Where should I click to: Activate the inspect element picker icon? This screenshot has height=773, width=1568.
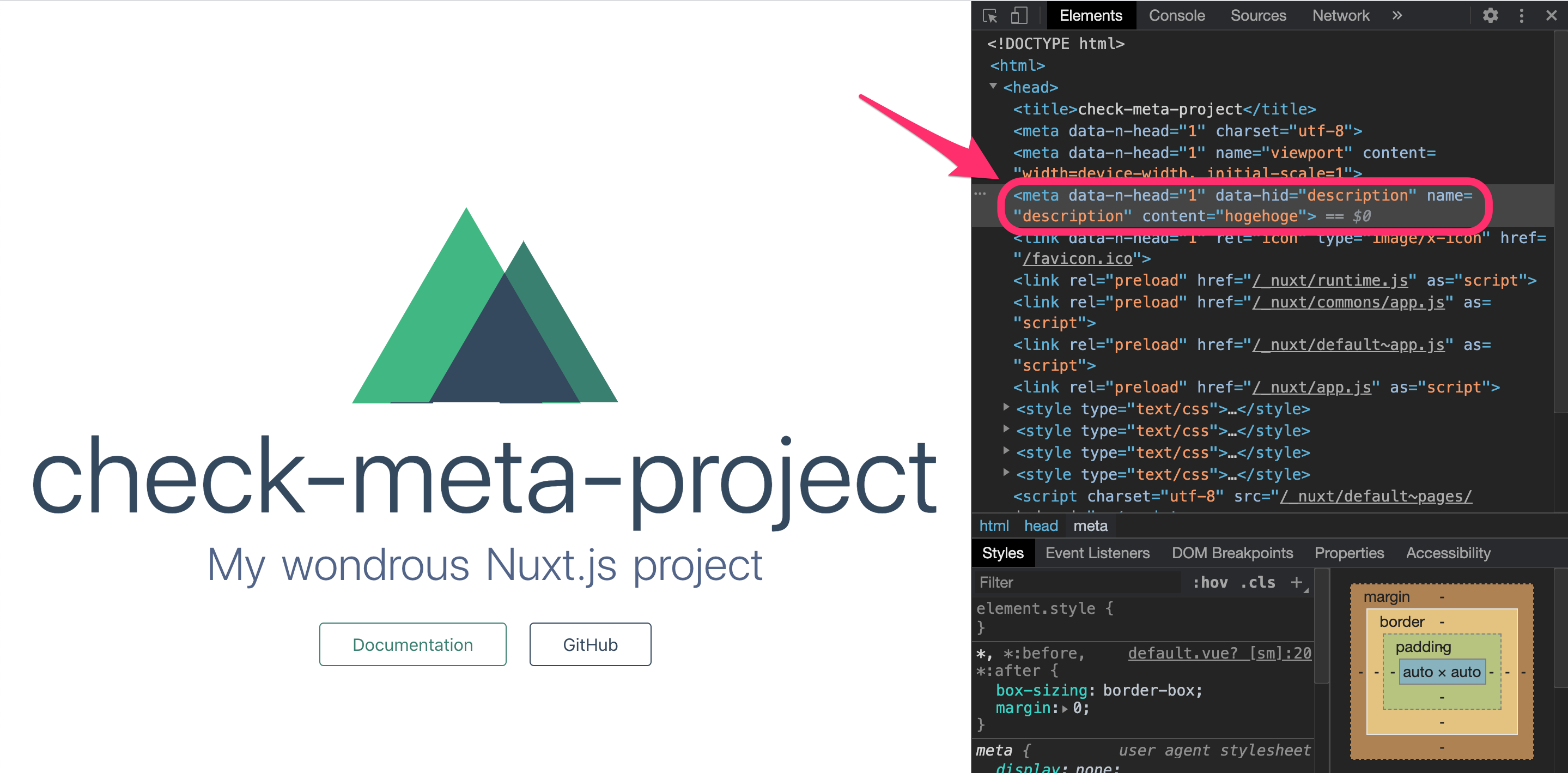990,15
